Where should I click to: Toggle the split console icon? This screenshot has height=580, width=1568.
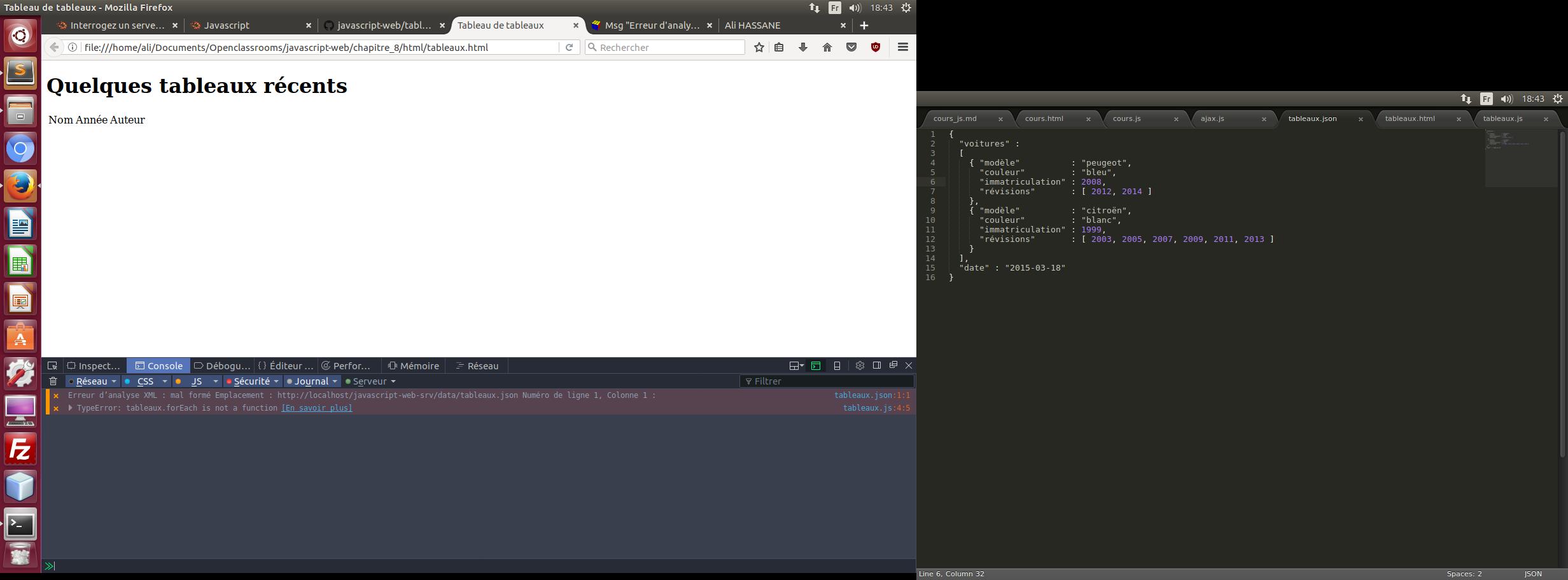[816, 365]
